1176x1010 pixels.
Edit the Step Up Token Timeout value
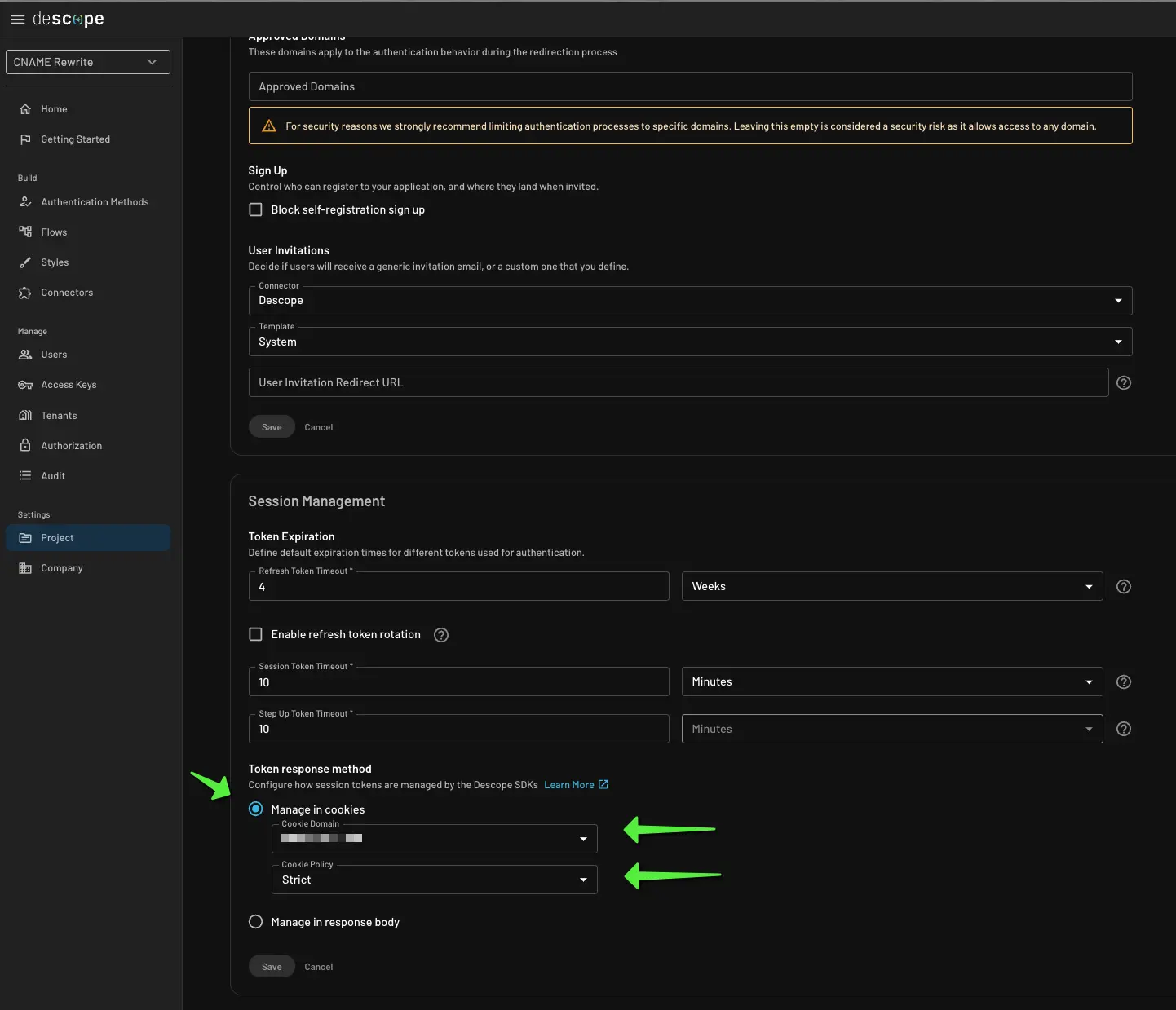pos(458,729)
